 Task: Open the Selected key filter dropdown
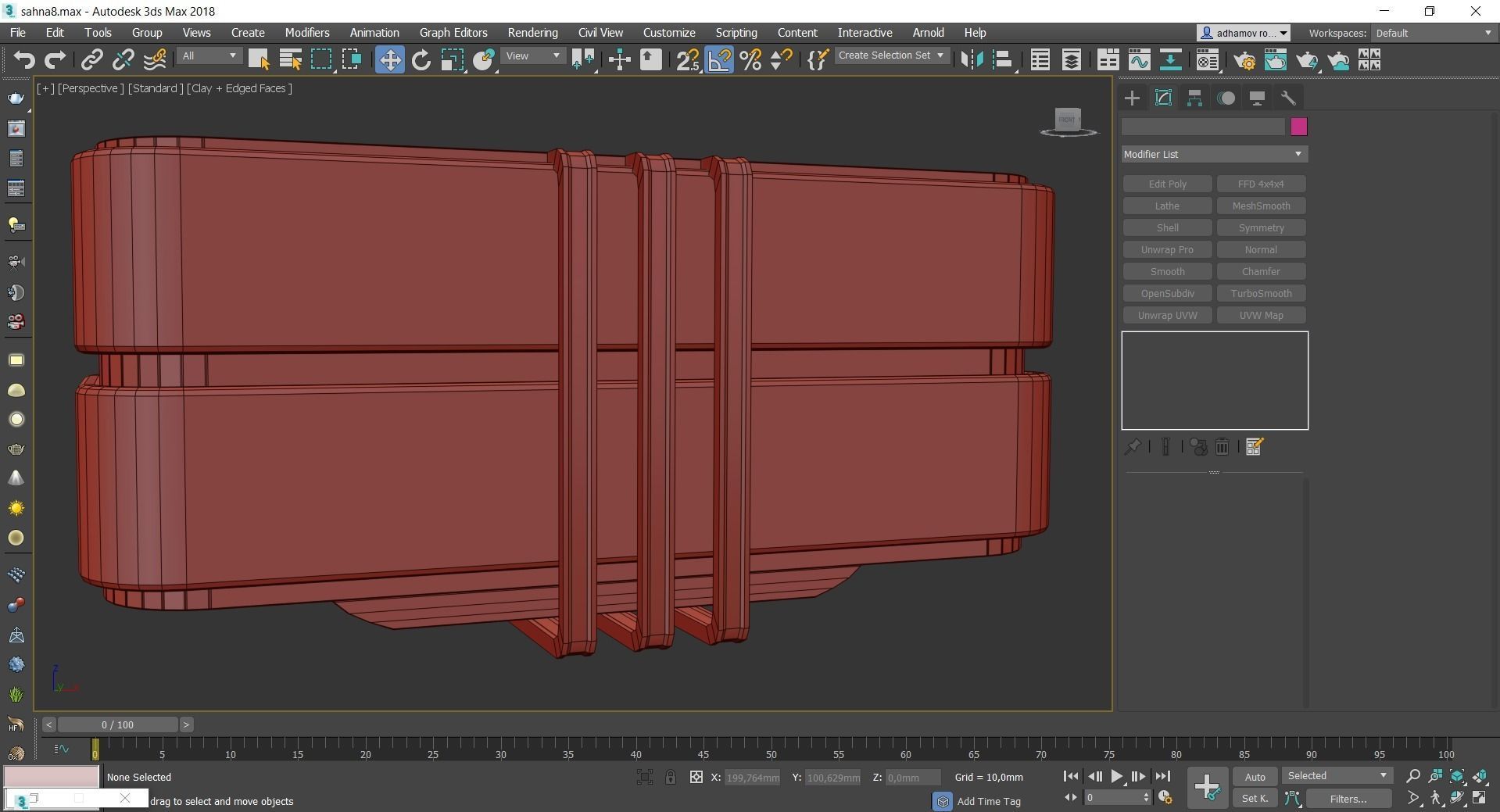pyautogui.click(x=1337, y=776)
